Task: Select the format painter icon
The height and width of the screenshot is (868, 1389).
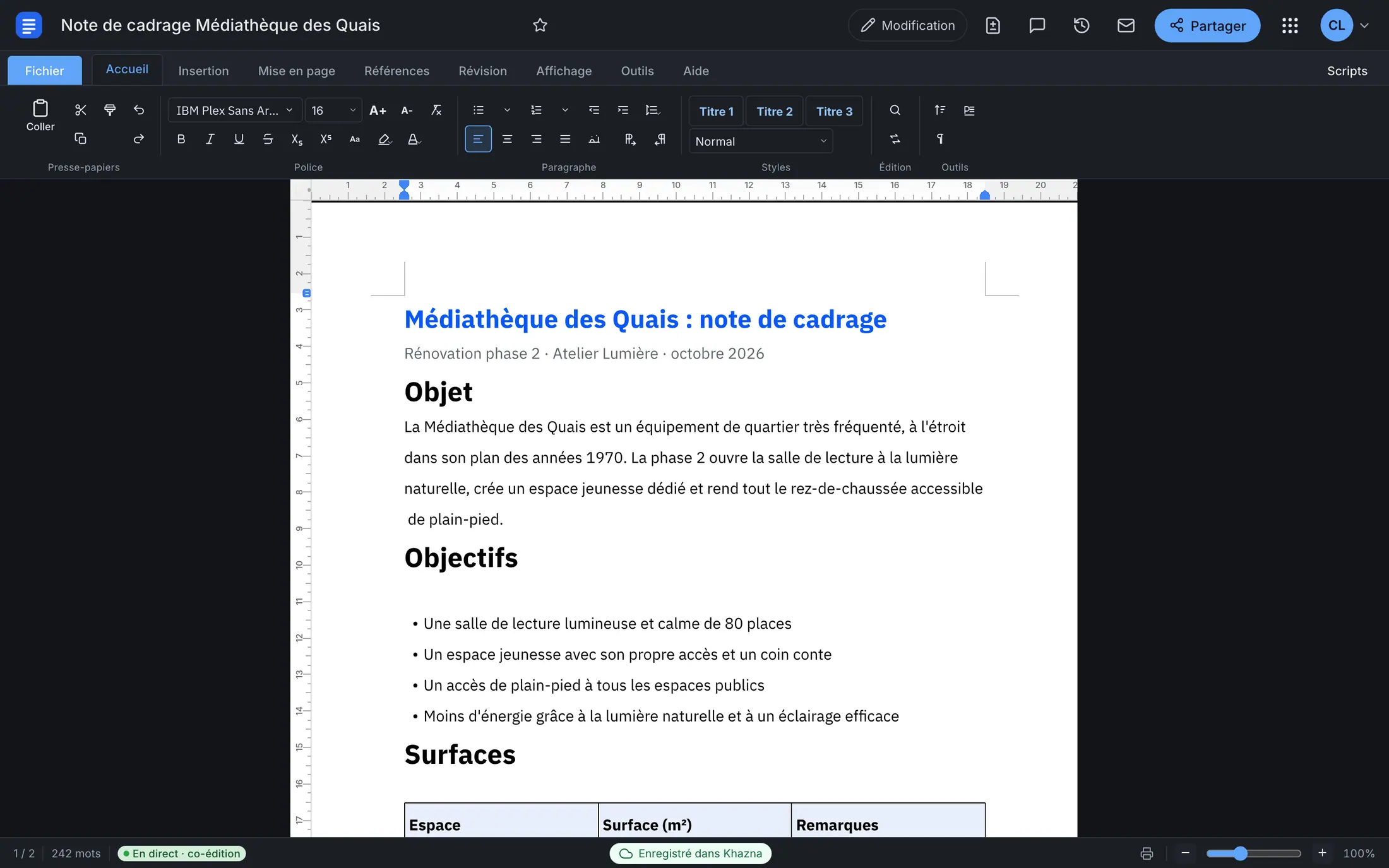Action: point(110,110)
